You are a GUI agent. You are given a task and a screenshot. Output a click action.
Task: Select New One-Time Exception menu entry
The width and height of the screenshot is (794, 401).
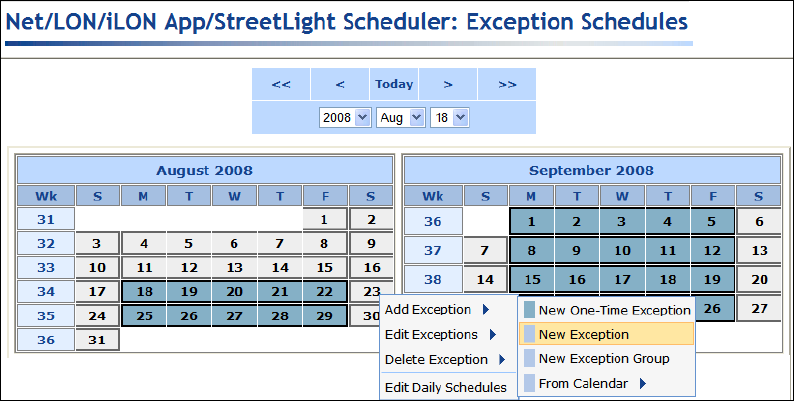[614, 310]
